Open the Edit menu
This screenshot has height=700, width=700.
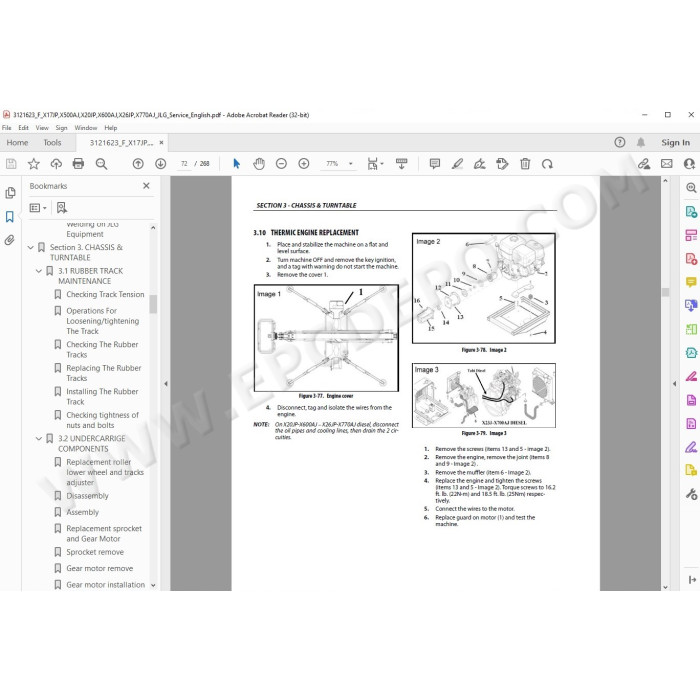[x=23, y=128]
